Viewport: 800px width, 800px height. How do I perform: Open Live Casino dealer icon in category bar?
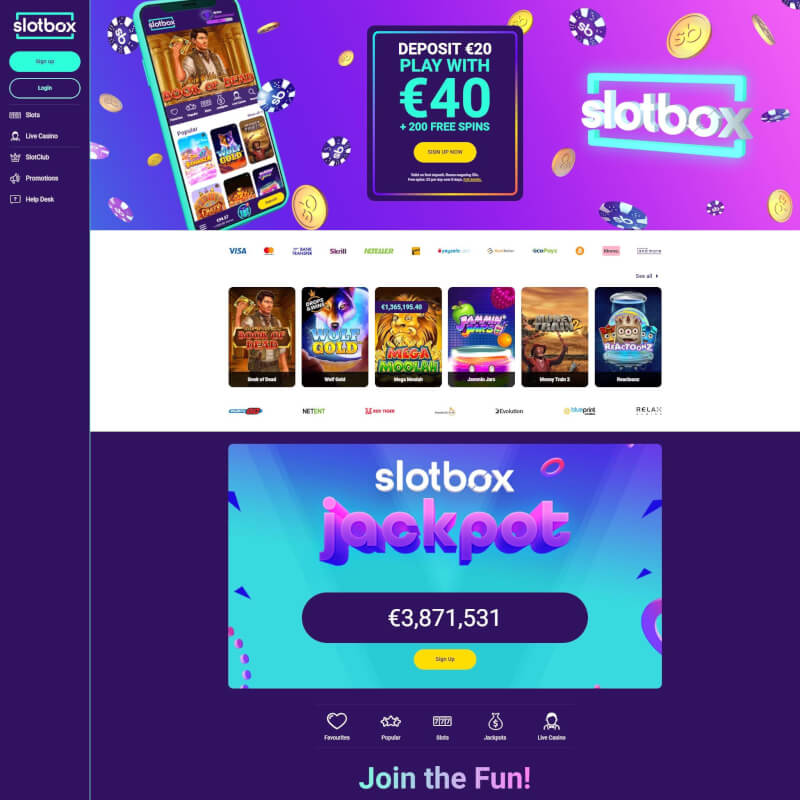[551, 721]
